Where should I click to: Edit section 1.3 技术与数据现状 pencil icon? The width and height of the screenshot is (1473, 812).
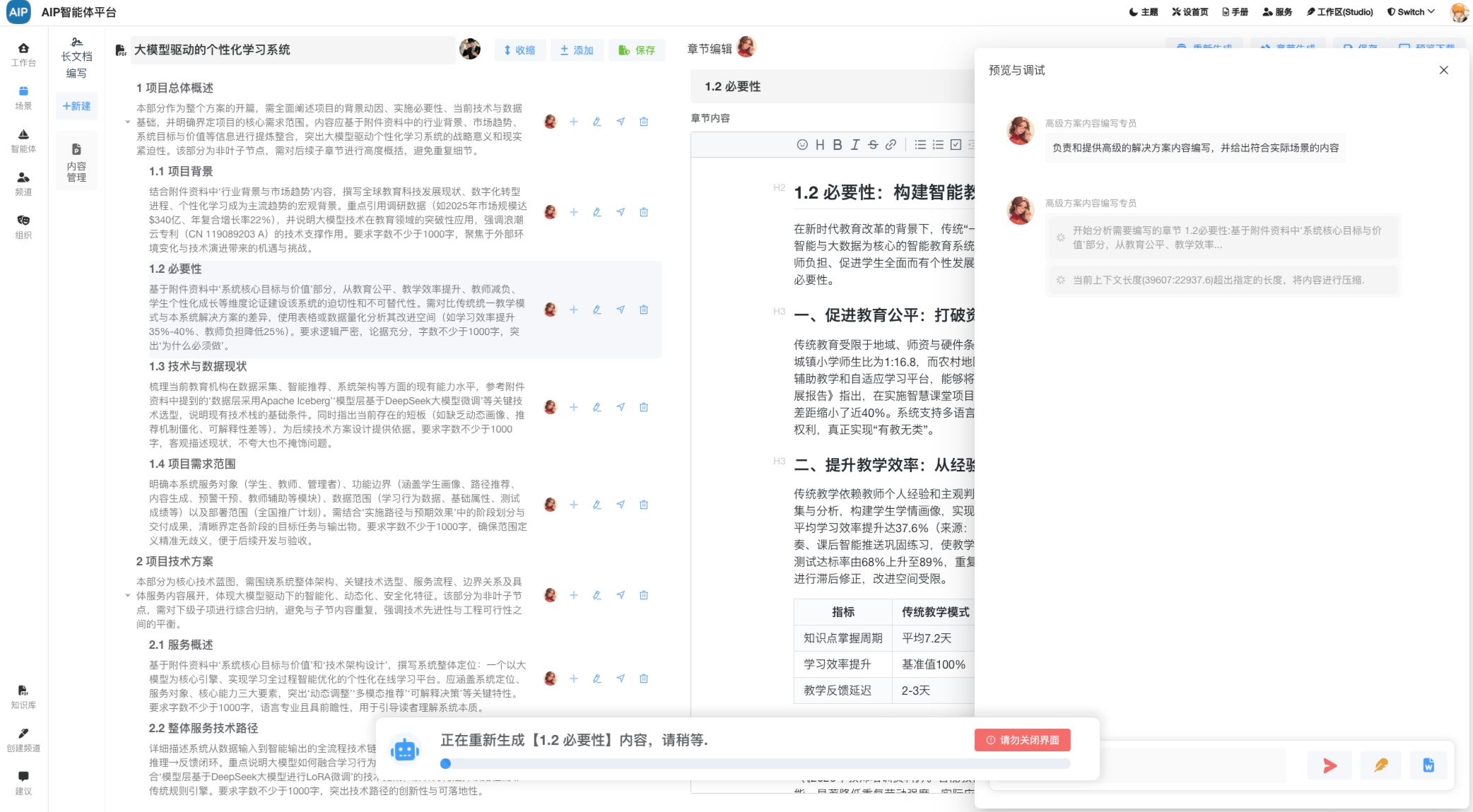597,407
